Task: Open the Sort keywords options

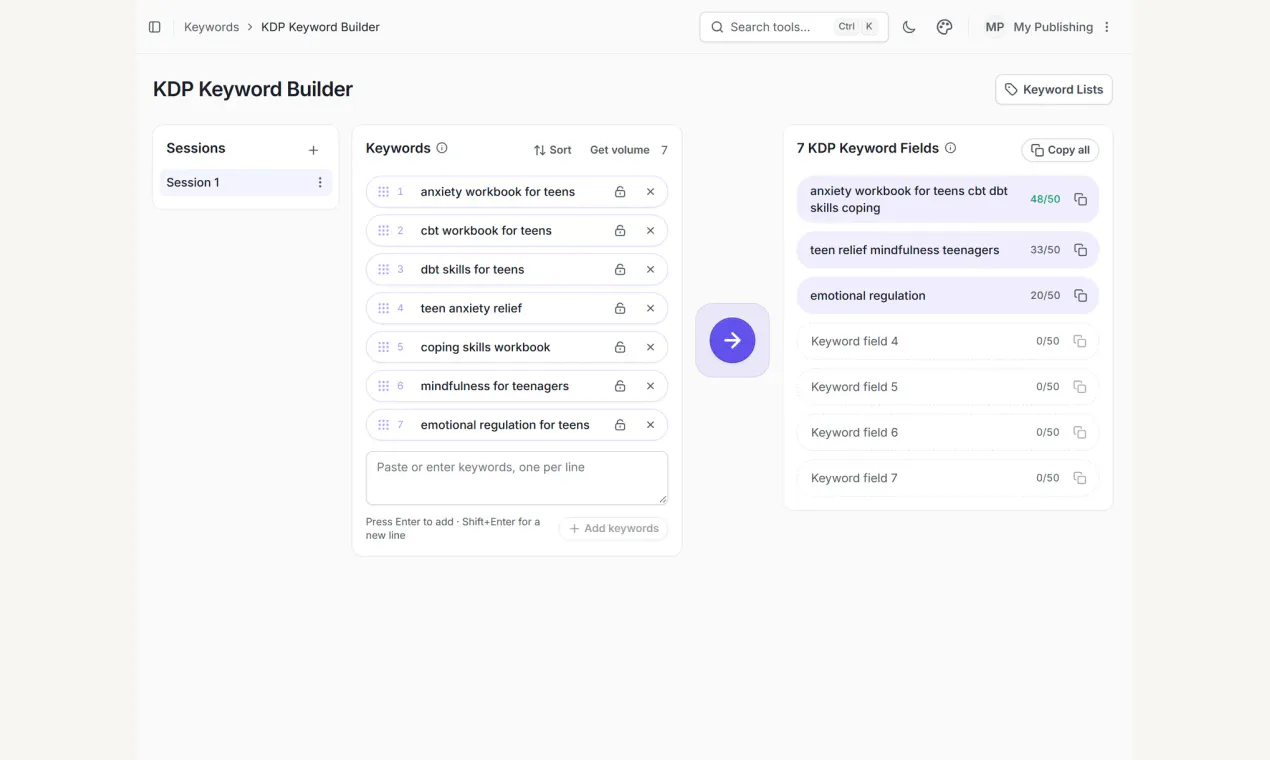Action: [x=552, y=150]
